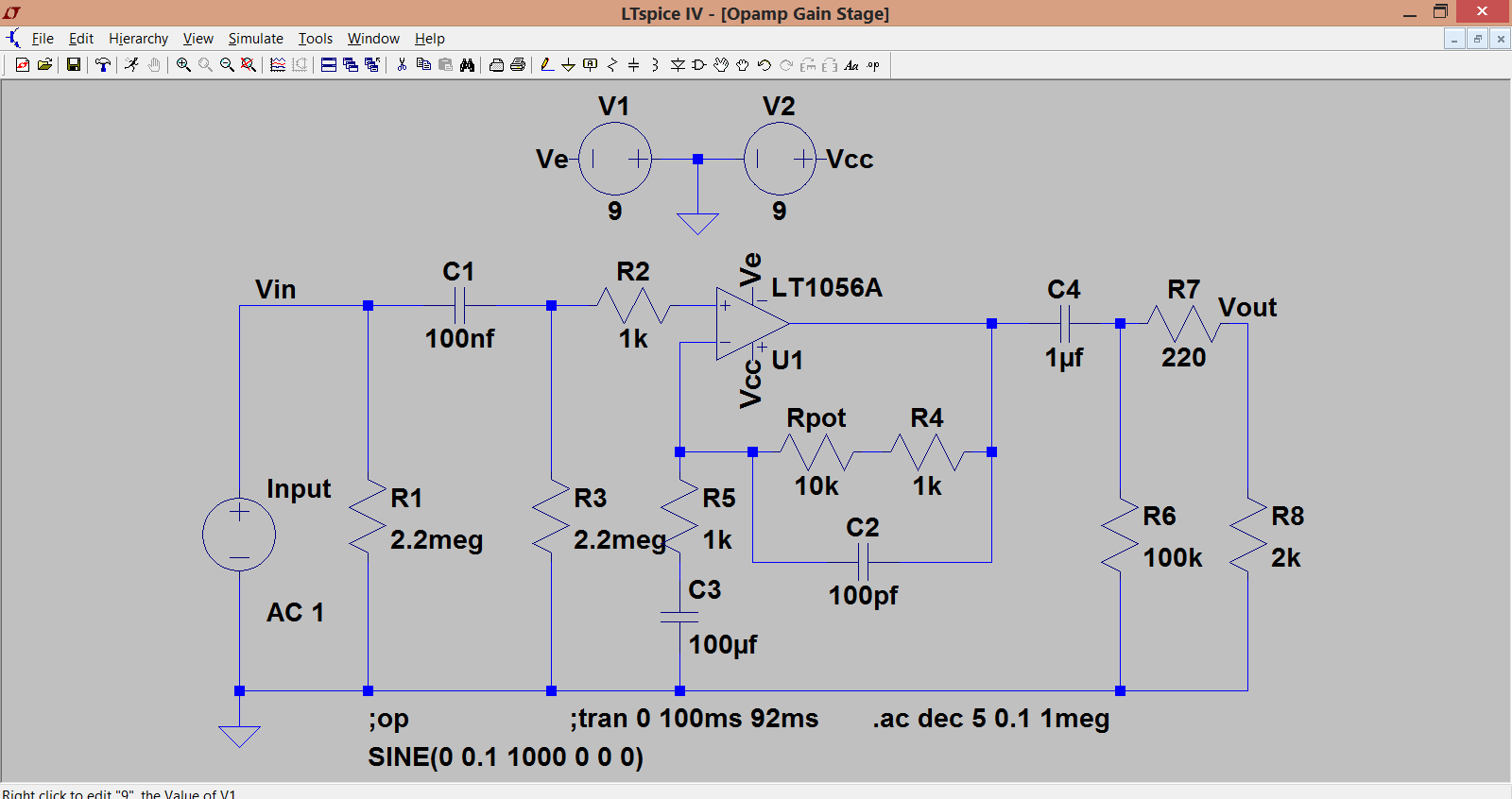Screen dimensions: 1512x799
Task: Select the Drag closed-hand tool
Action: coord(743,64)
